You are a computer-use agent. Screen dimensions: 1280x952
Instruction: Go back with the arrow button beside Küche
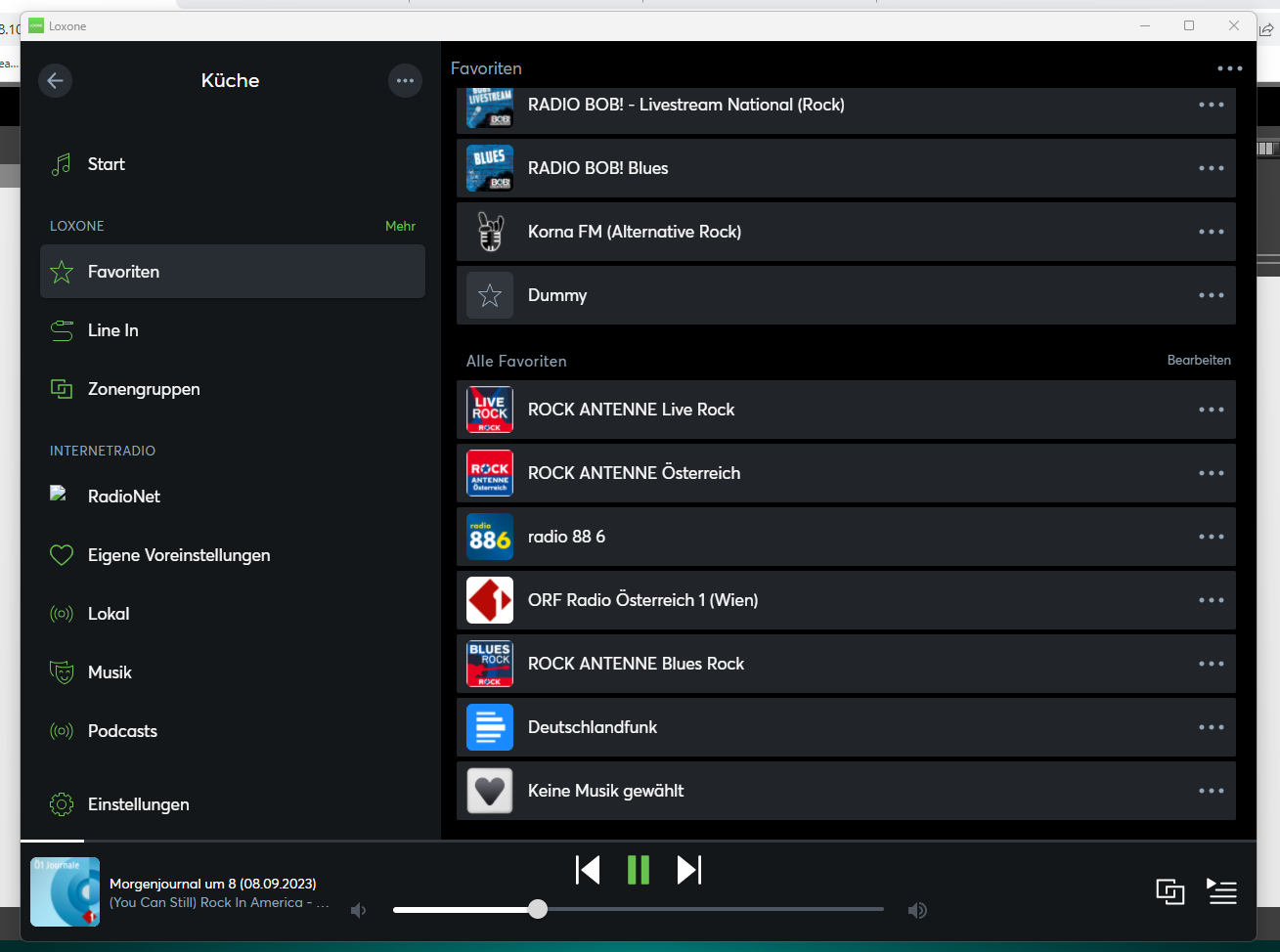(56, 80)
